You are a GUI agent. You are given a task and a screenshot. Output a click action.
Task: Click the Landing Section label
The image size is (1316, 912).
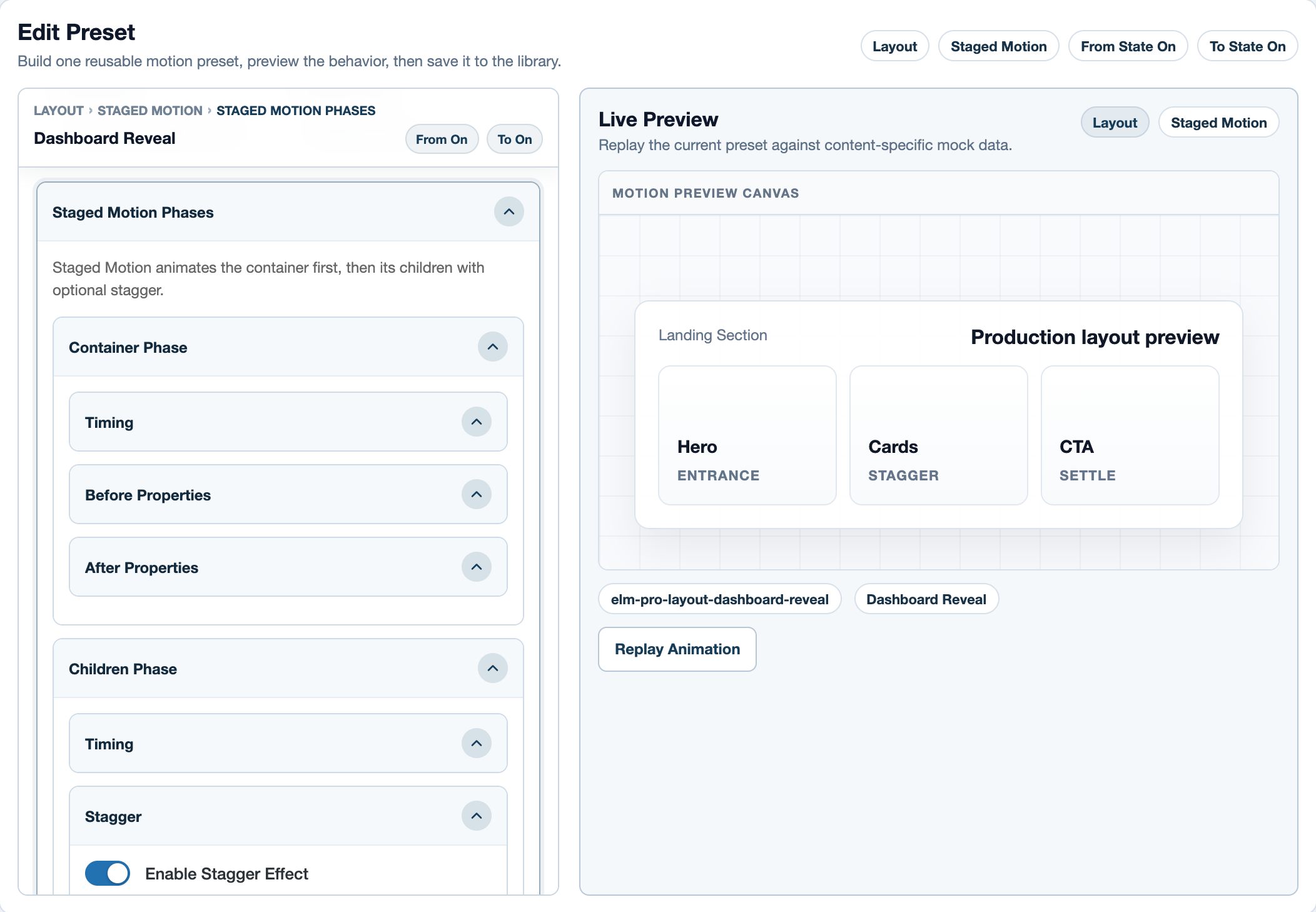[712, 335]
